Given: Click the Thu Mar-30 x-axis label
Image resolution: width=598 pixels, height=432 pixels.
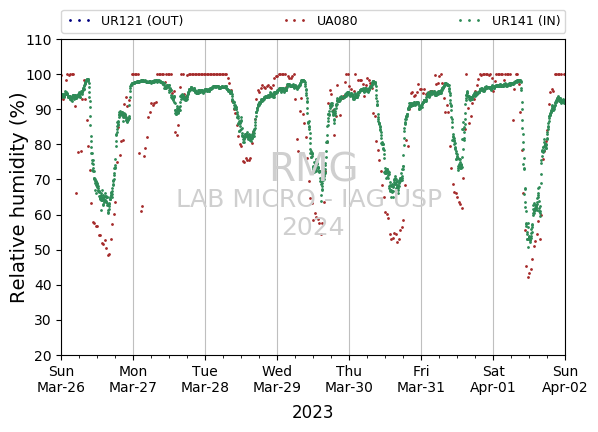Looking at the screenshot, I should 349,379.
